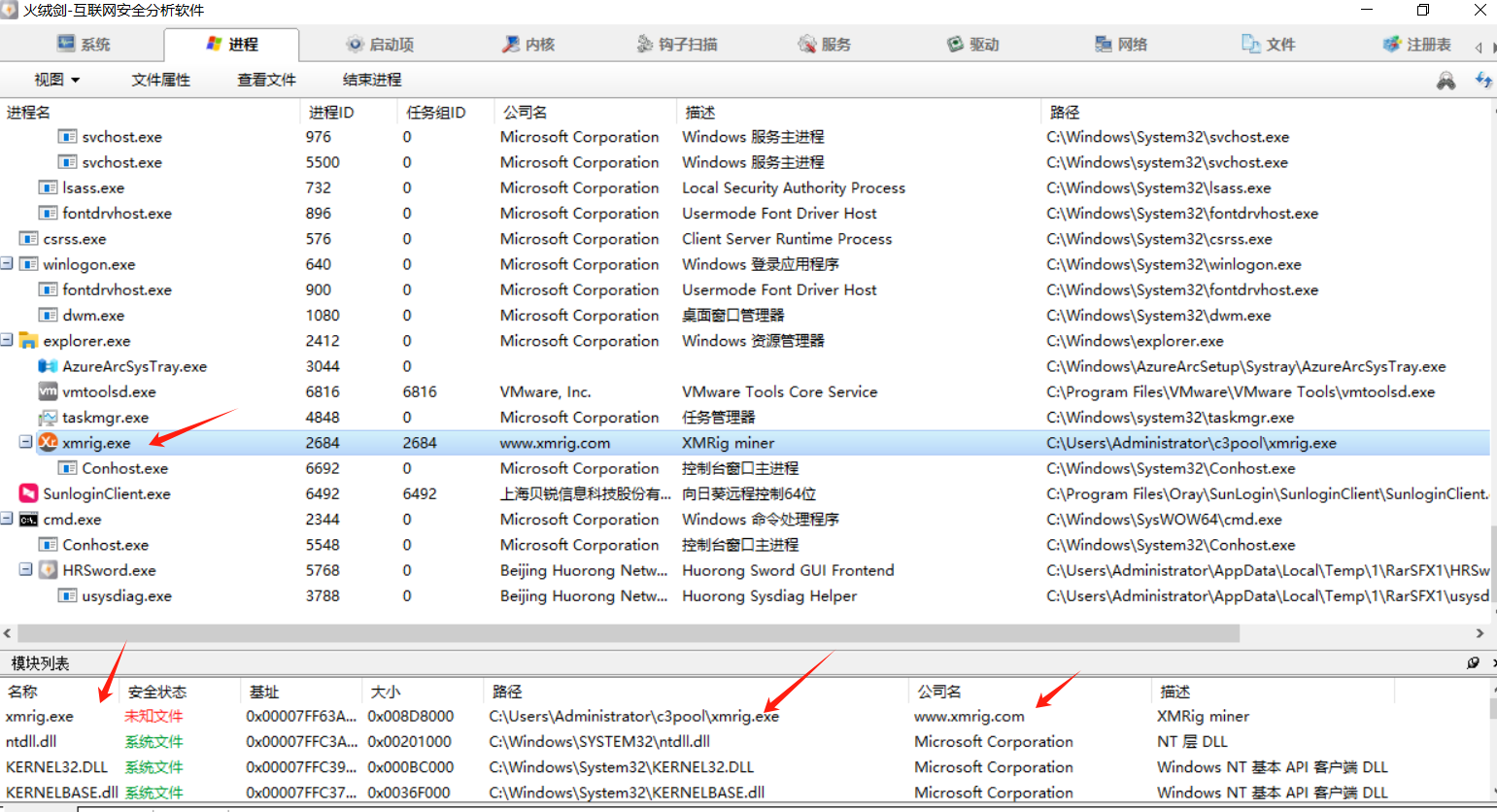
Task: Click the horizontal scrollbar left arrow
Action: [x=8, y=633]
